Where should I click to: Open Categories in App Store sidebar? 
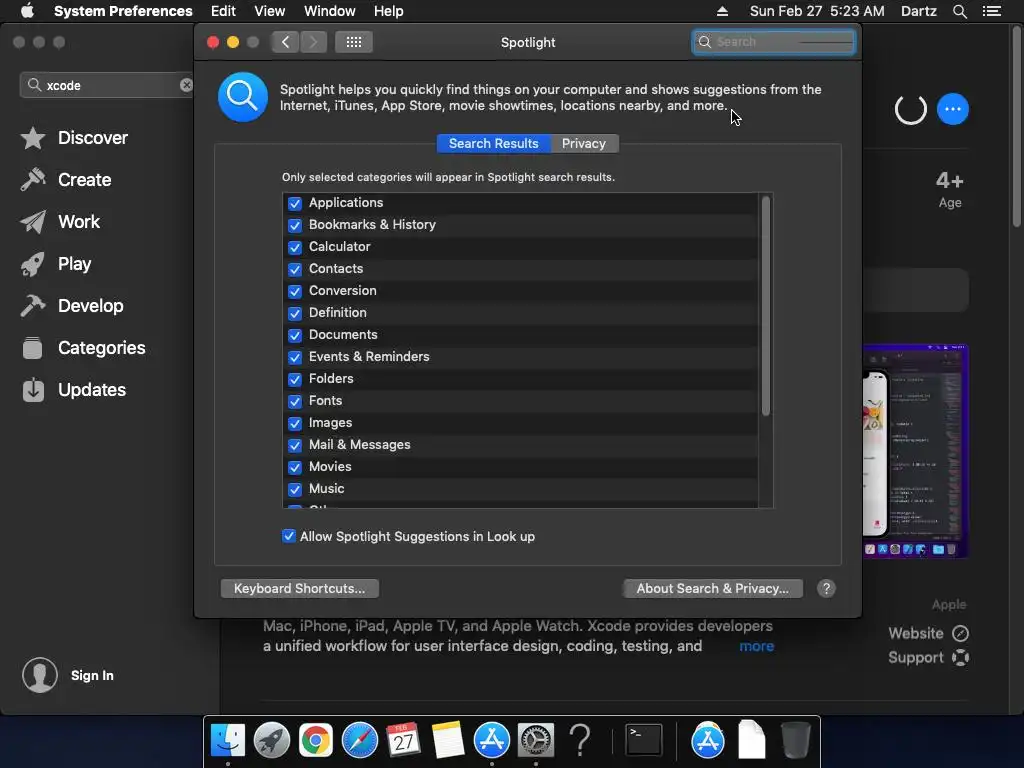[x=83, y=347]
